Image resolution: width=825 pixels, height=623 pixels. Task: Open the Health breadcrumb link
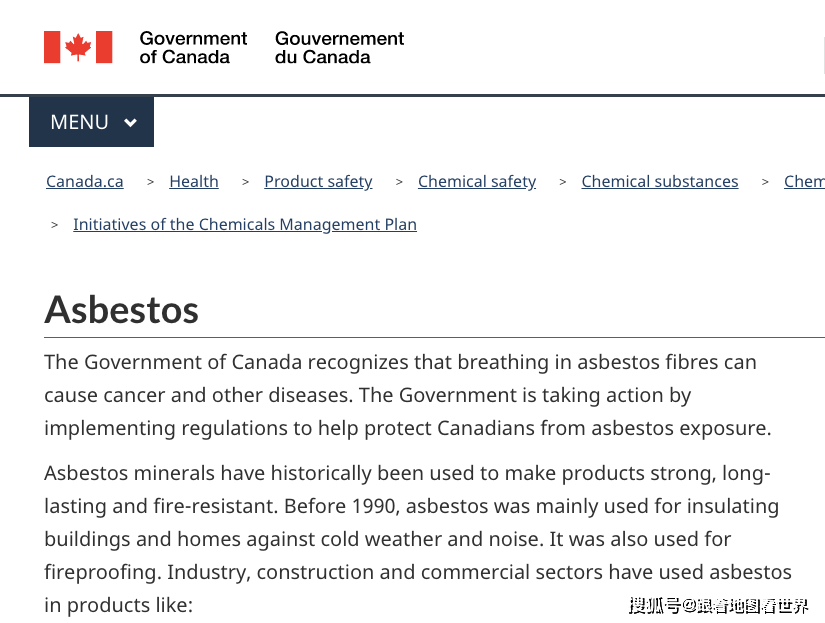[x=194, y=181]
